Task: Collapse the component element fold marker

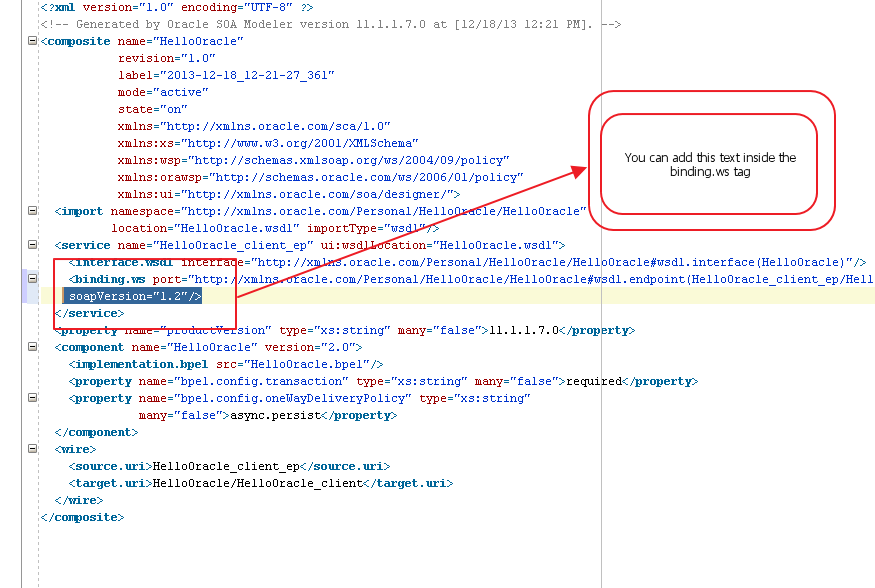Action: click(33, 347)
